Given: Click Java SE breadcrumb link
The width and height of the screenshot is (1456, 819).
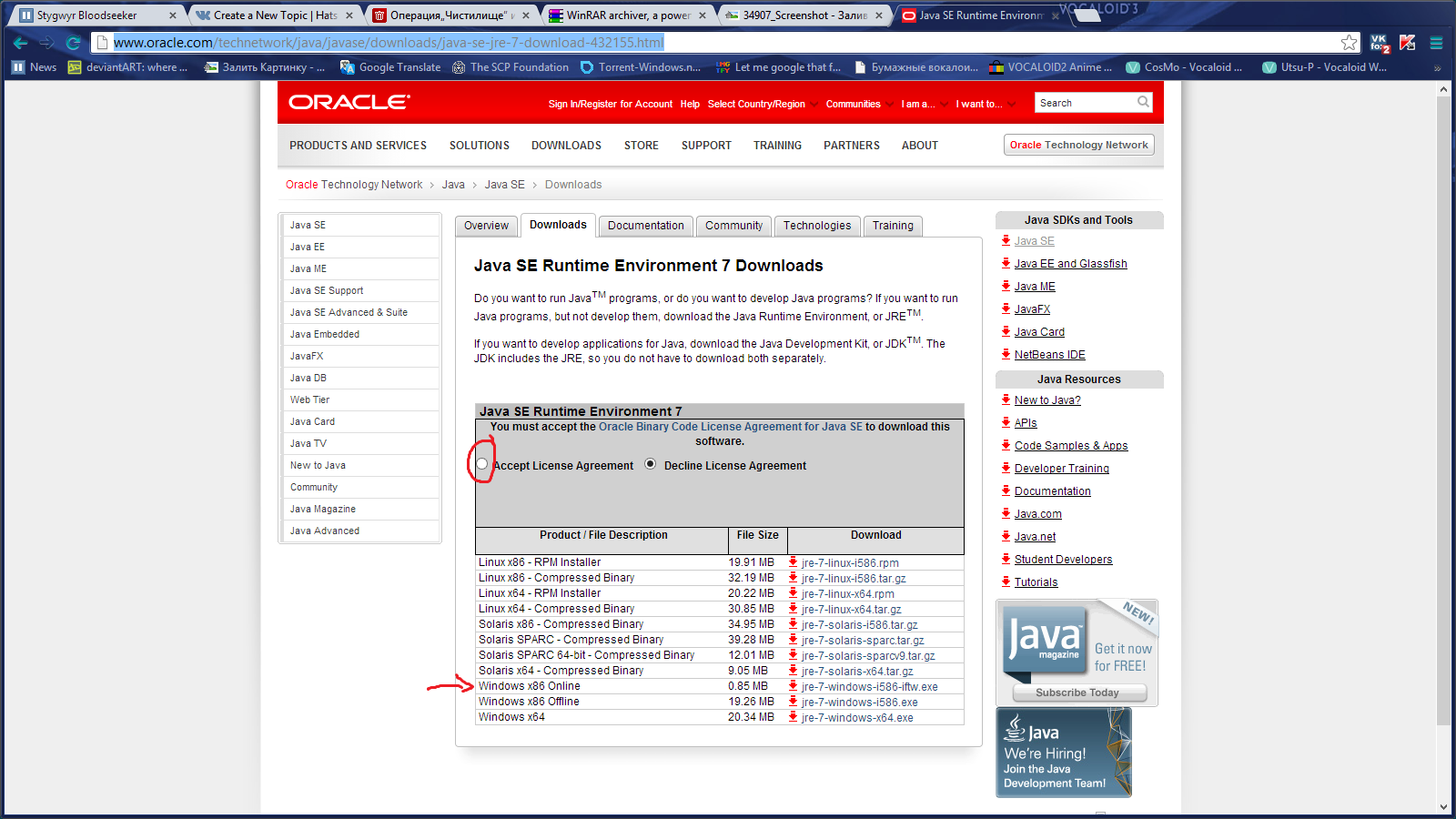Looking at the screenshot, I should [504, 185].
